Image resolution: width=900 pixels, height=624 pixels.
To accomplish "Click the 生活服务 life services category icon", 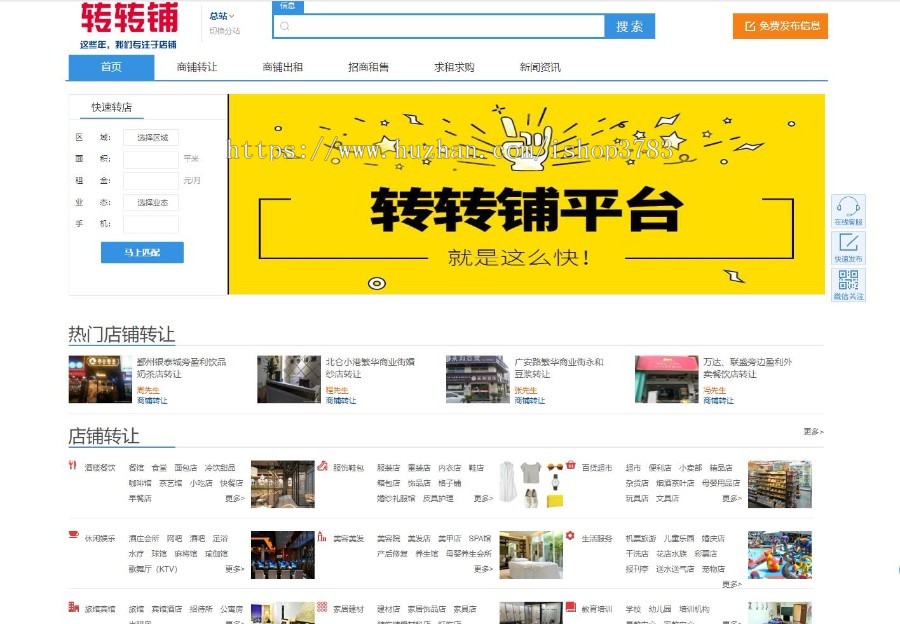I will pos(570,535).
